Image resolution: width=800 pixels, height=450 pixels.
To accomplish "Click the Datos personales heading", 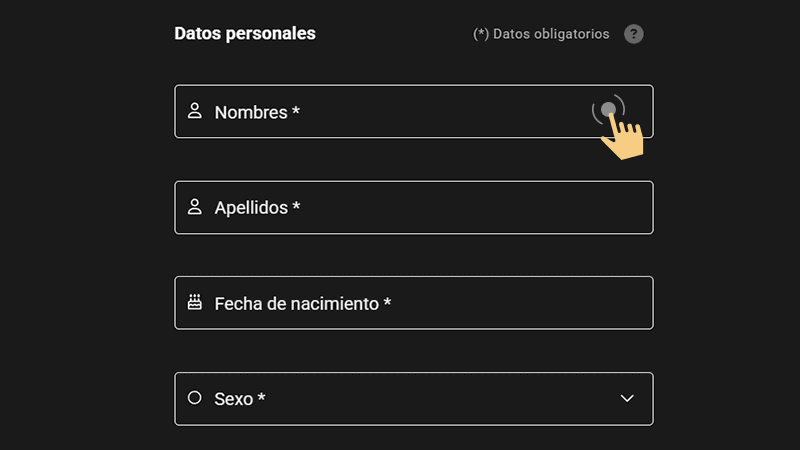I will (245, 33).
